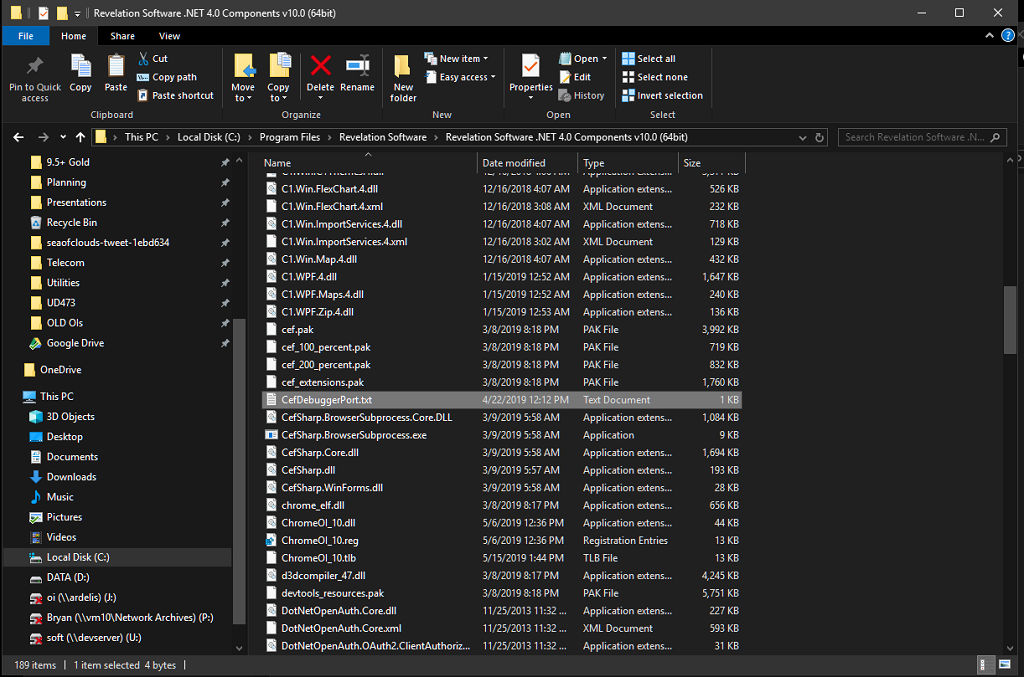Image resolution: width=1024 pixels, height=677 pixels.
Task: Click the navigation pane scrollbar thumb
Action: [239, 471]
